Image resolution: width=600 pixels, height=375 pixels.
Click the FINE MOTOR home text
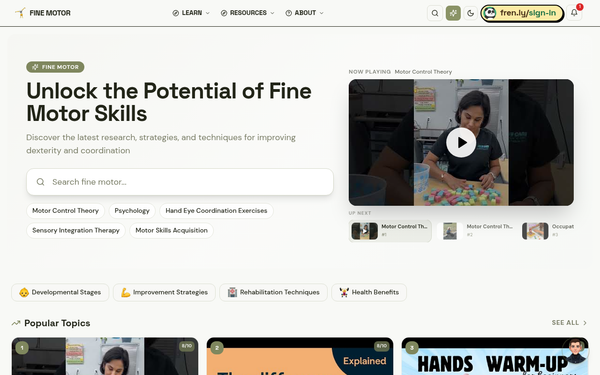(50, 13)
